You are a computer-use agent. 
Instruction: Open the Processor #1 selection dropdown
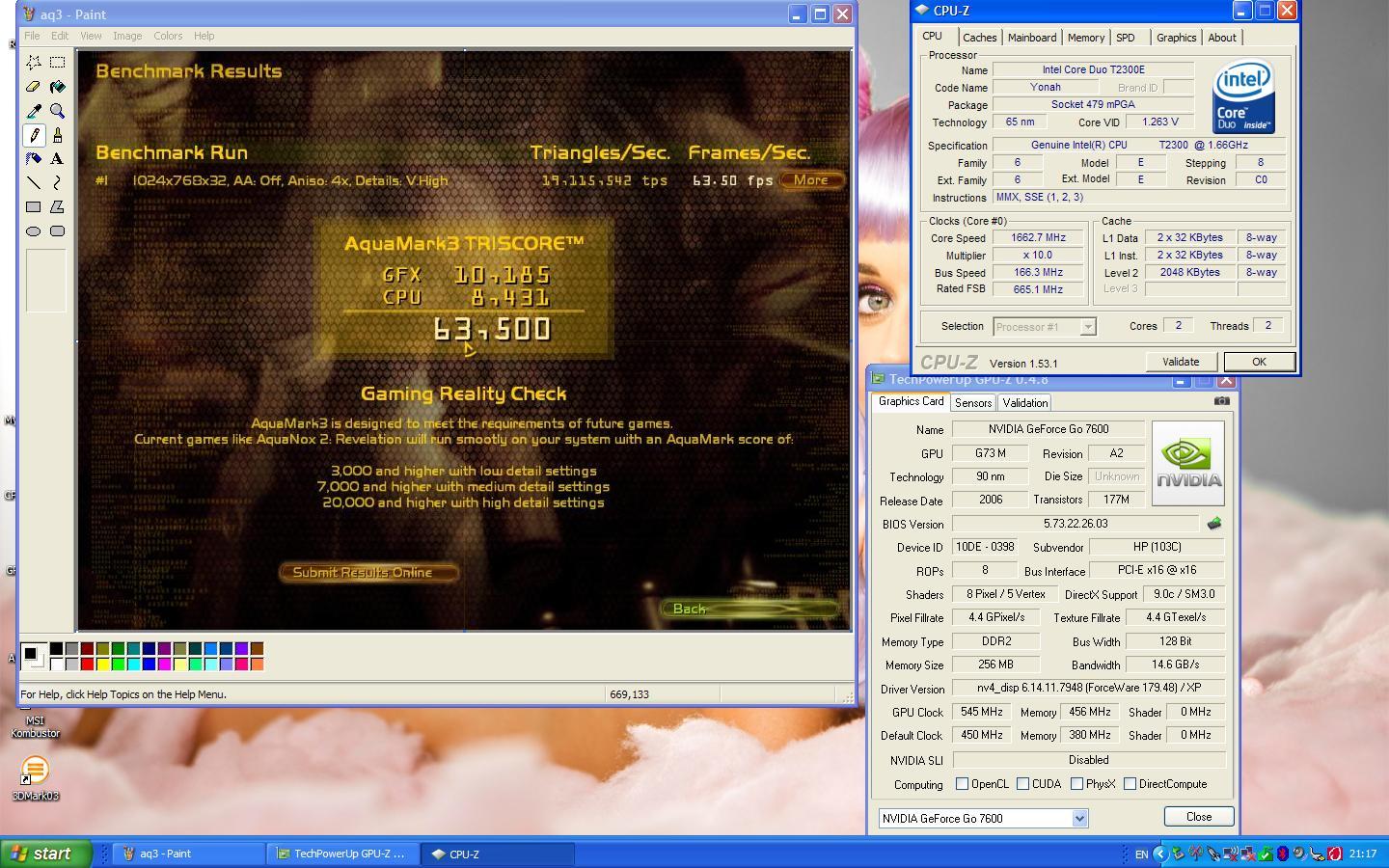1087,327
